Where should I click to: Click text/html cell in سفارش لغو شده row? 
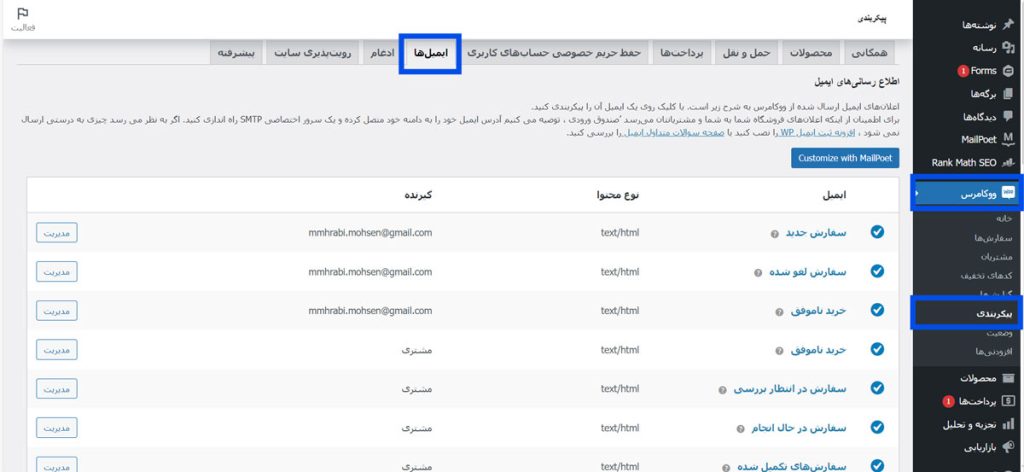pyautogui.click(x=620, y=272)
